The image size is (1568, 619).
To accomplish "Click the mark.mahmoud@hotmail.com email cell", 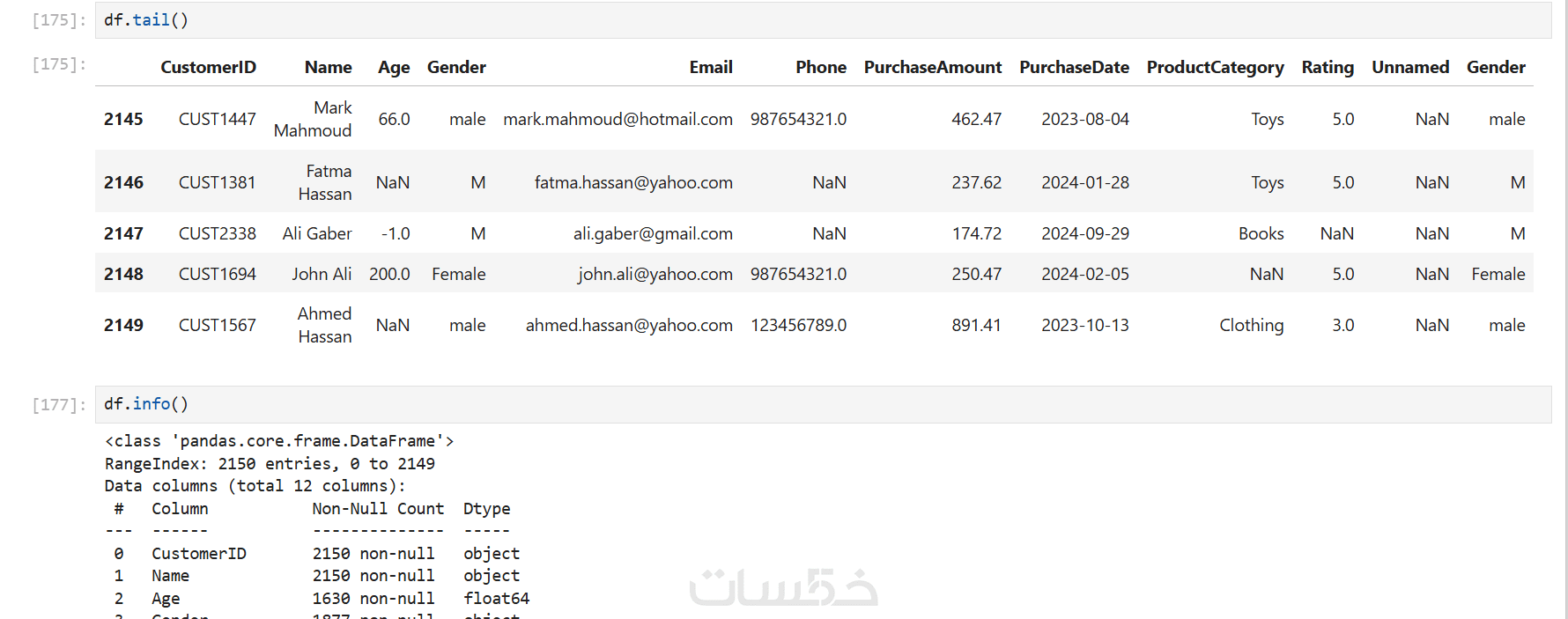I will [618, 119].
